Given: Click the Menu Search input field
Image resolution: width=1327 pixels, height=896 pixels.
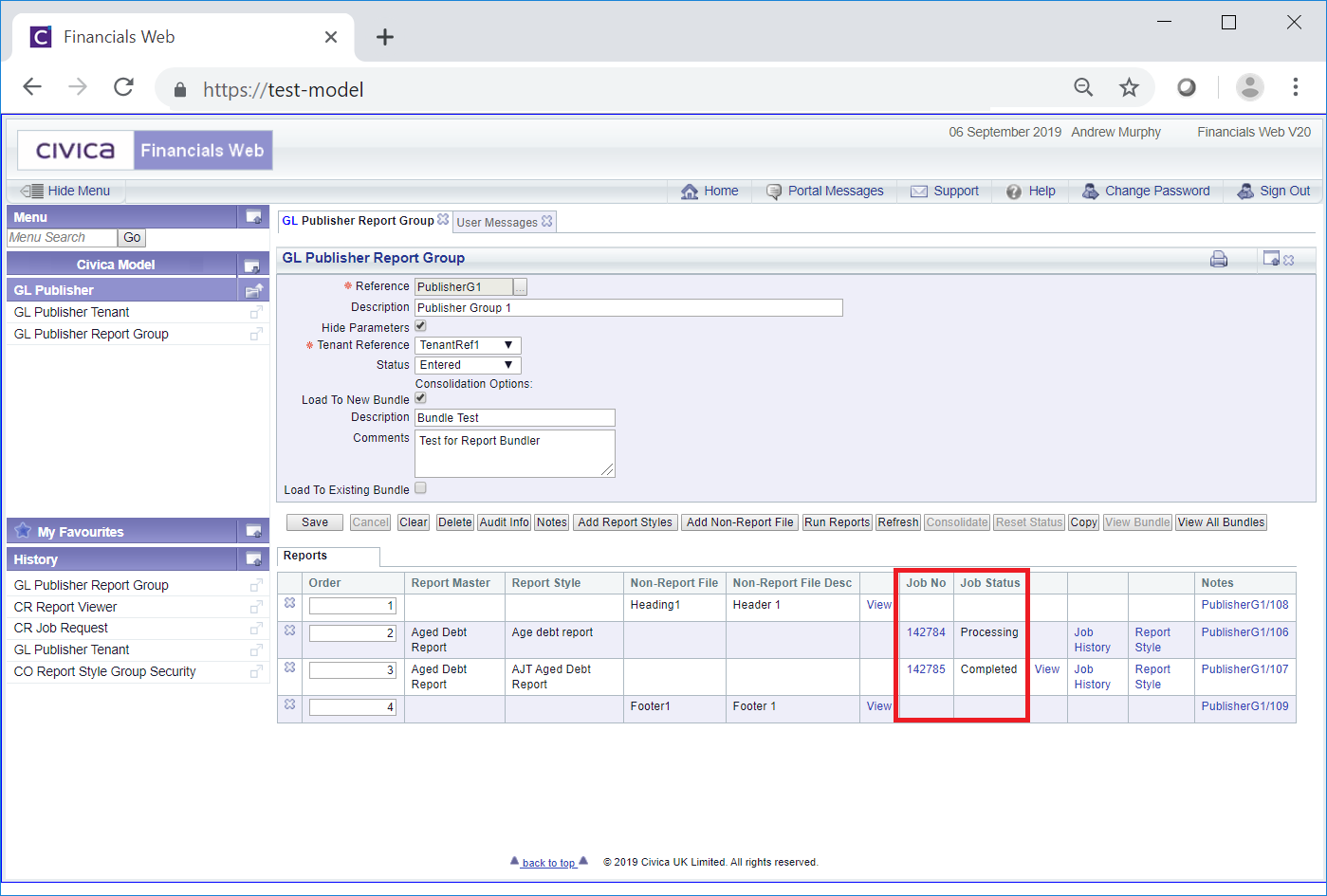Looking at the screenshot, I should coord(62,238).
